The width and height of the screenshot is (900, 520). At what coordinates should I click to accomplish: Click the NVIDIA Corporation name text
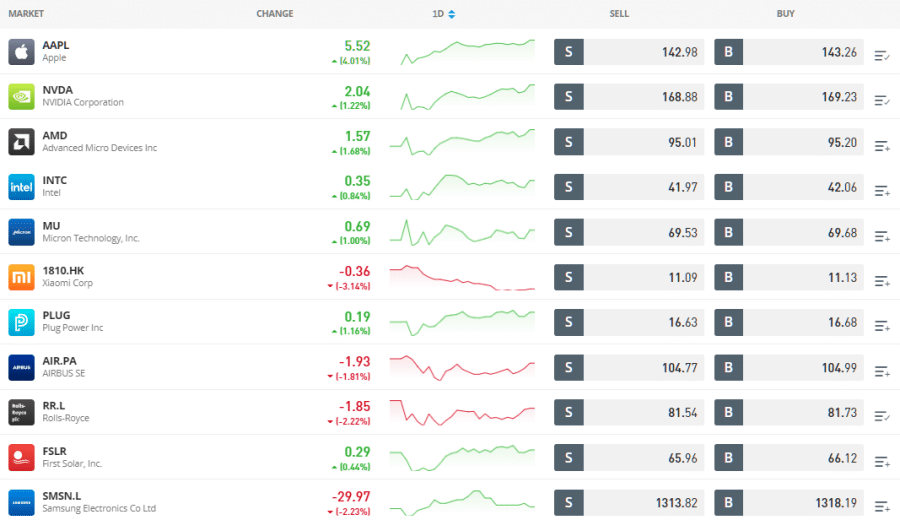coord(83,103)
